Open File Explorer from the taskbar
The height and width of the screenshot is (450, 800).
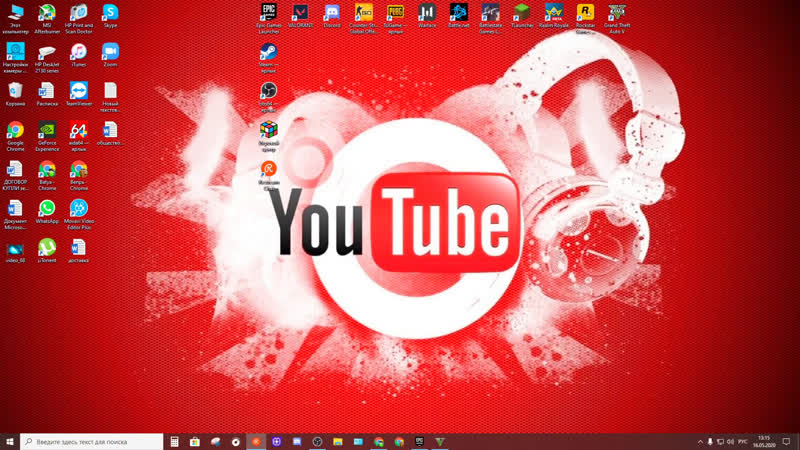338,442
